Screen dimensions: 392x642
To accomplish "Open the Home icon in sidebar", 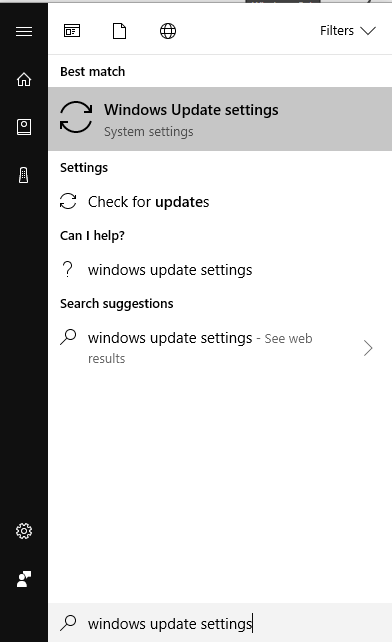I will [x=24, y=79].
